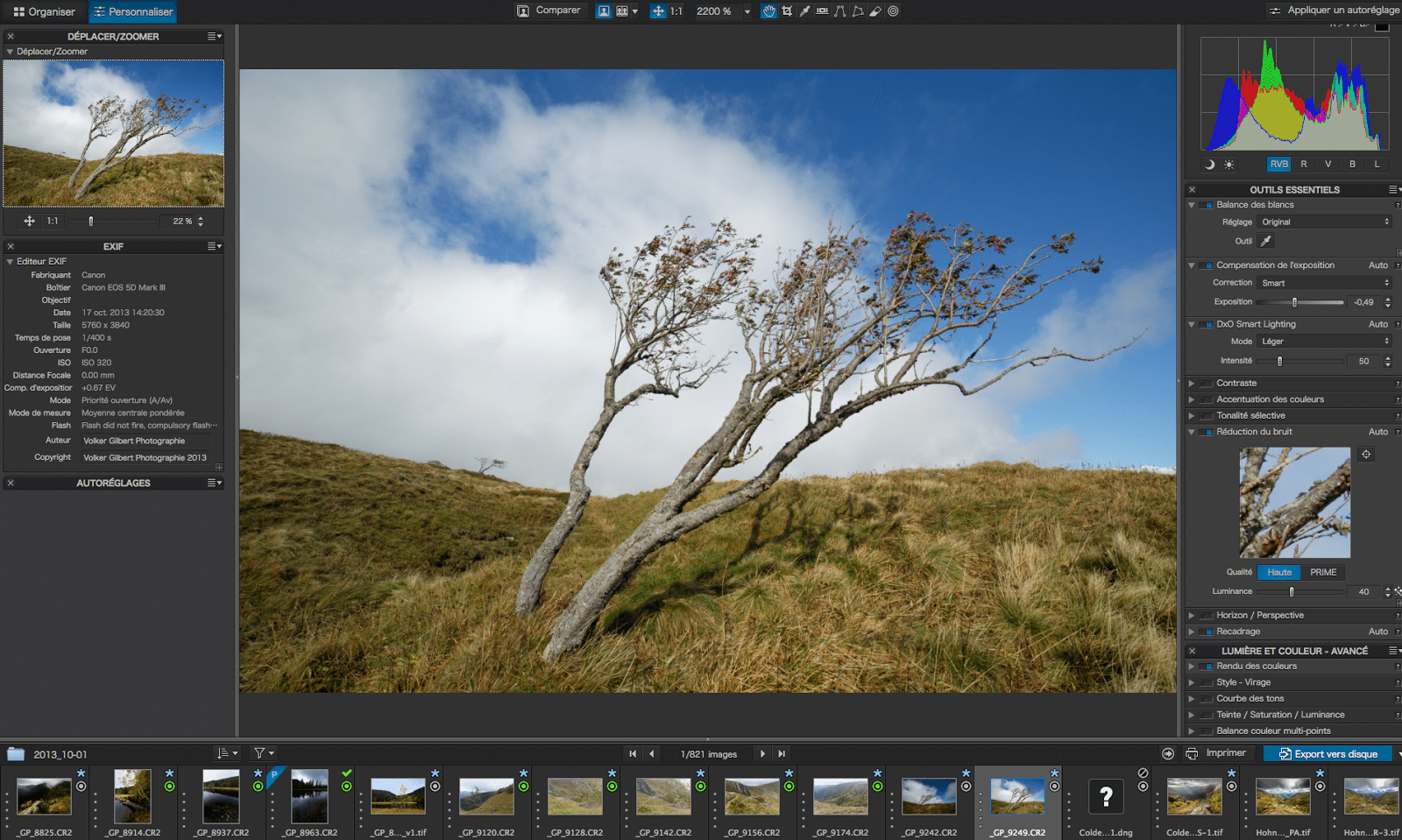Click the histogram highlight clipping sun icon

1229,165
